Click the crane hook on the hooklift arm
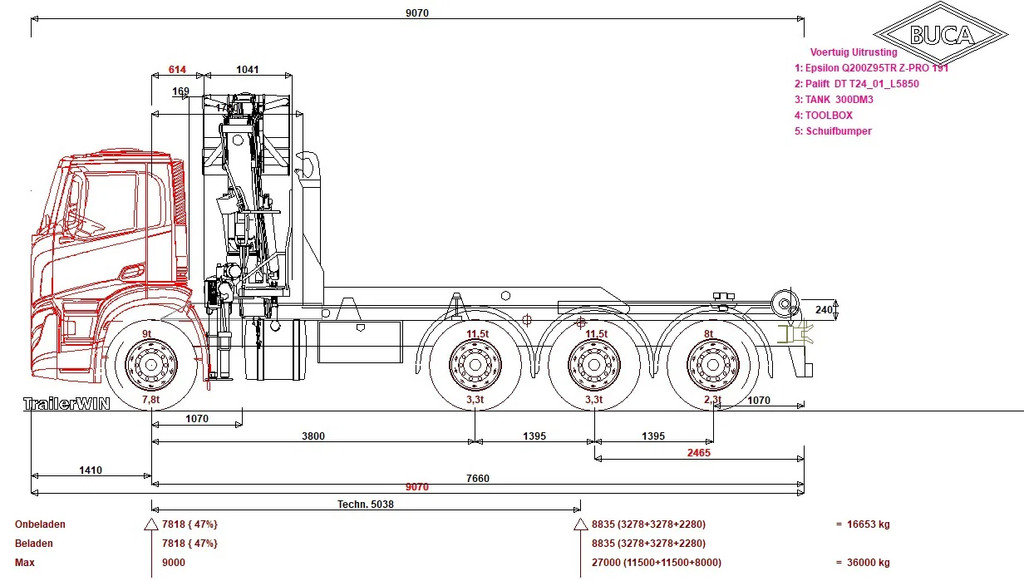 pos(307,165)
